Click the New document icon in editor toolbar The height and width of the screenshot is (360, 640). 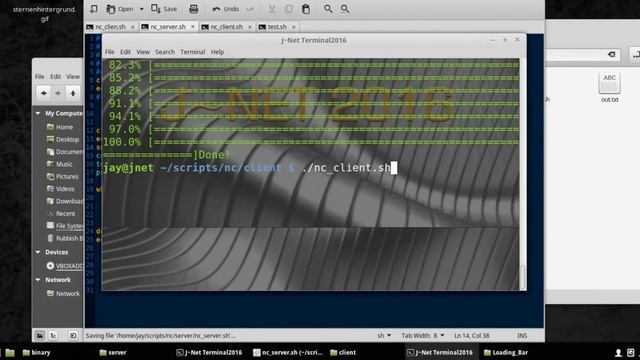tap(93, 9)
